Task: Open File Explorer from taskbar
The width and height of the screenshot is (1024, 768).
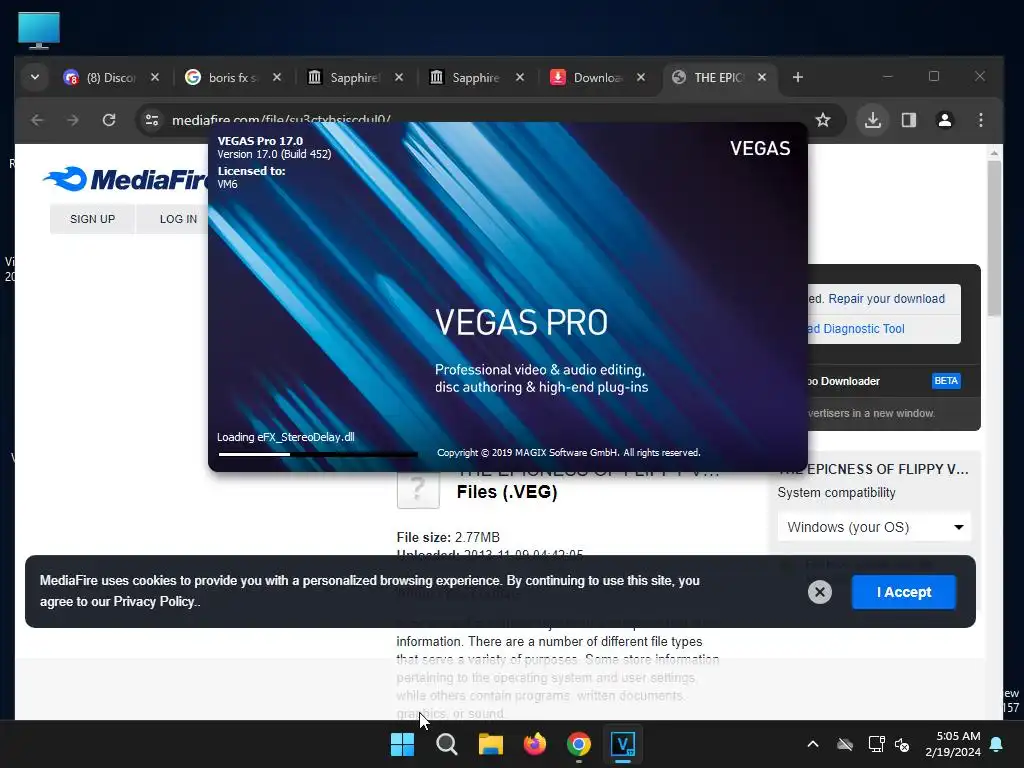Action: pos(490,744)
